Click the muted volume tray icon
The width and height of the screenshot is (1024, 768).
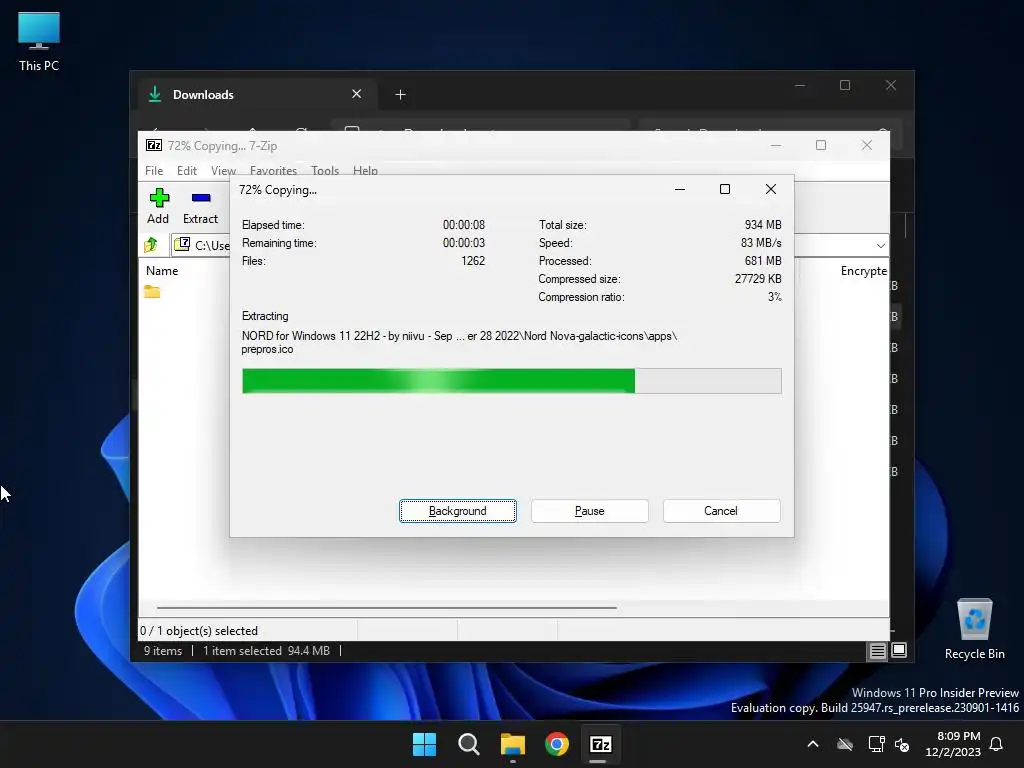tap(903, 744)
